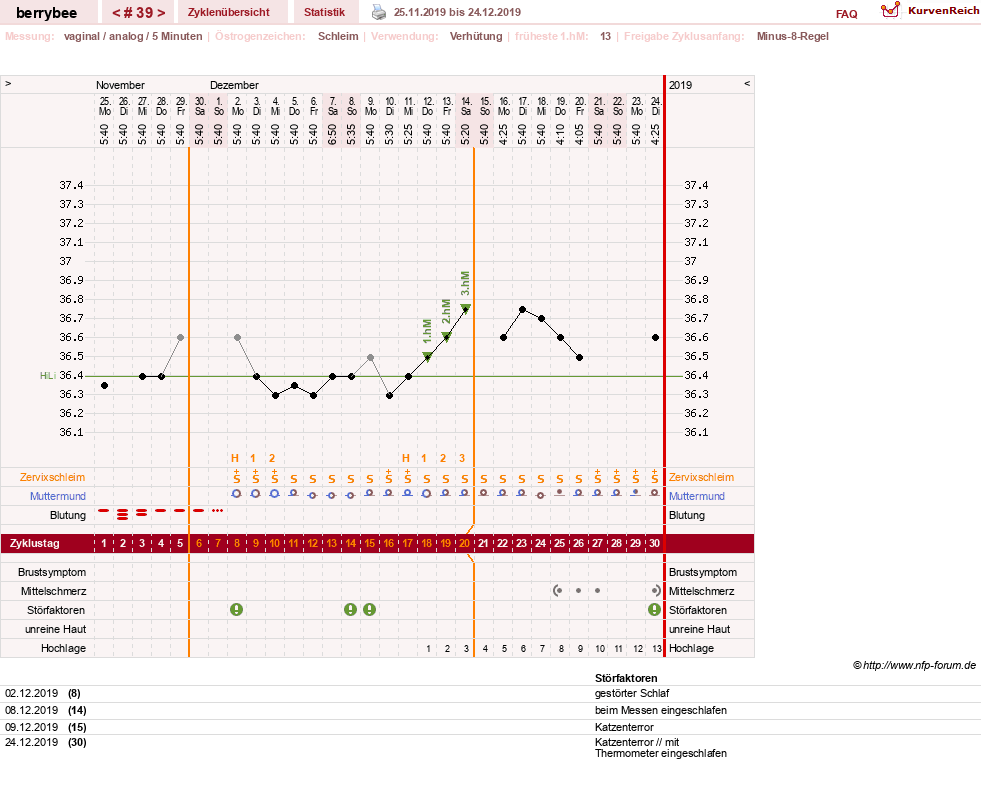This screenshot has height=791, width=981.
Task: Click the printer icon
Action: [379, 12]
